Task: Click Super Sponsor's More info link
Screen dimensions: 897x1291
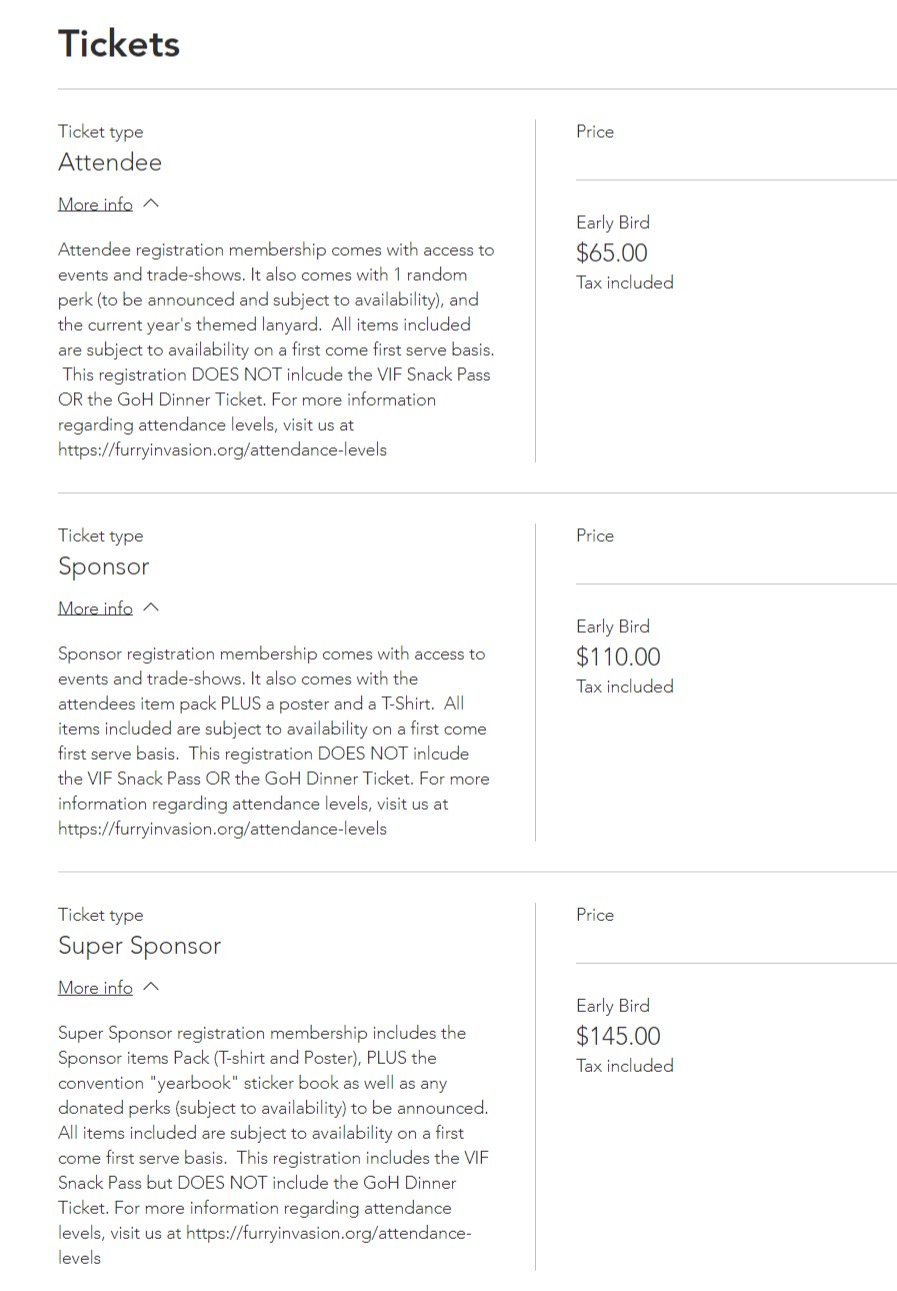Action: (95, 987)
